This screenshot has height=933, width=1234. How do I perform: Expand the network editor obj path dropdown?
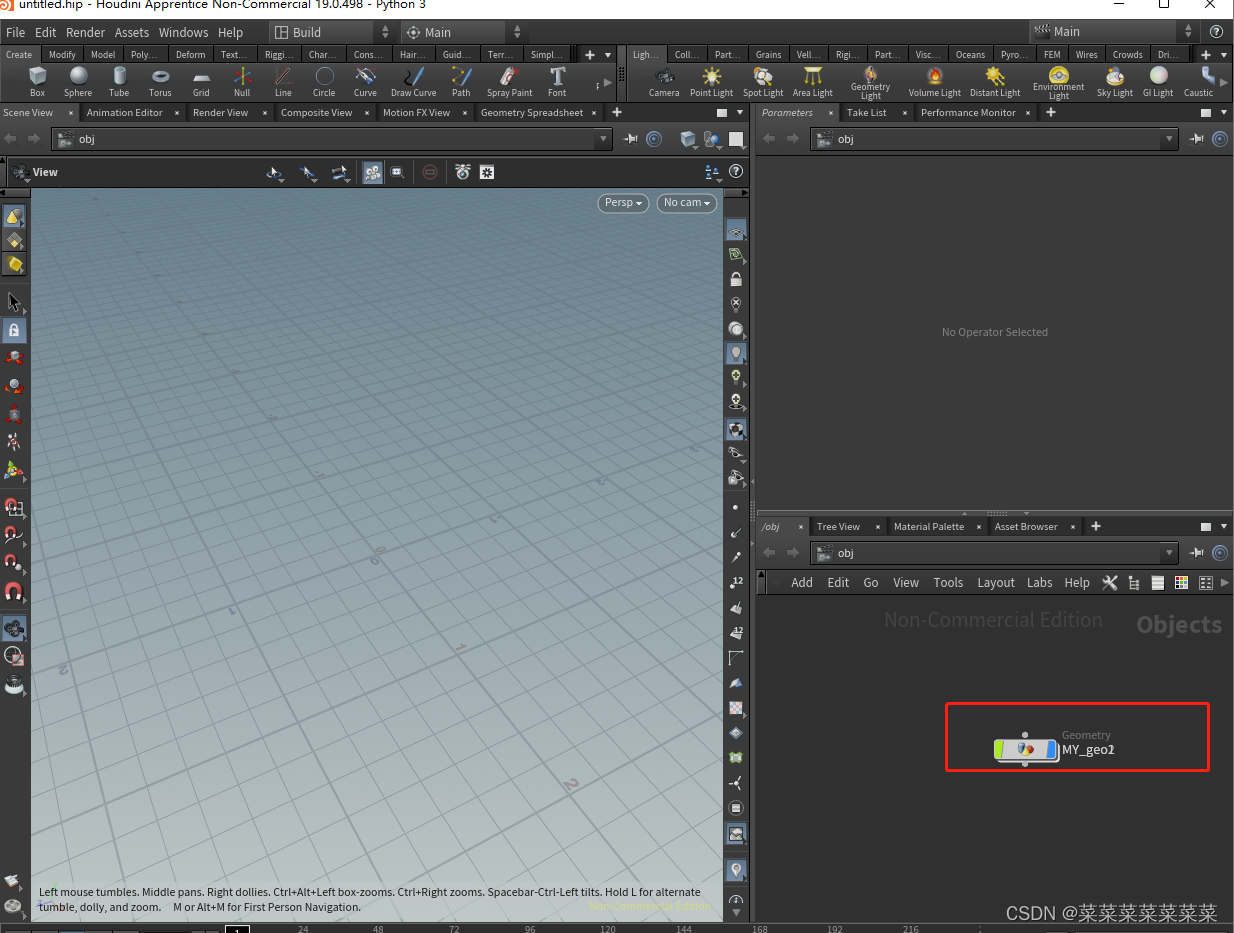pyautogui.click(x=1170, y=553)
